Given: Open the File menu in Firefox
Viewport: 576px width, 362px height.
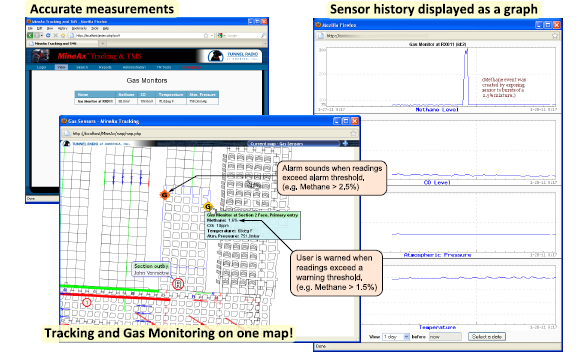Looking at the screenshot, I should click(30, 29).
